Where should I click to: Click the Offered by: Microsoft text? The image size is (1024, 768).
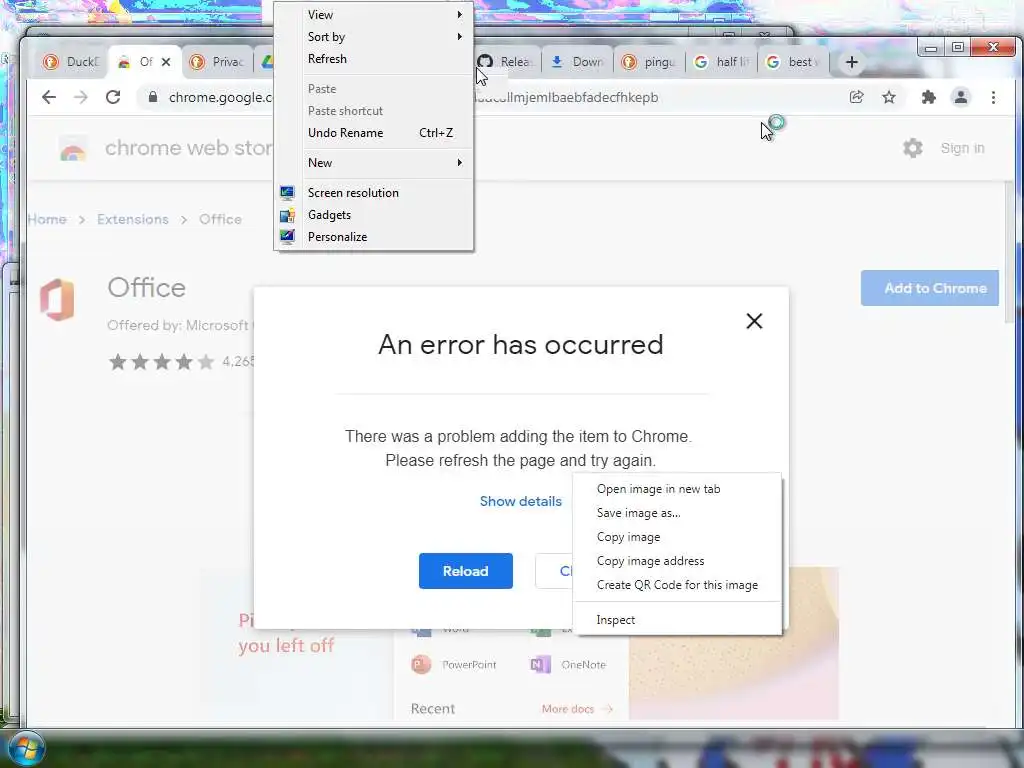[178, 325]
